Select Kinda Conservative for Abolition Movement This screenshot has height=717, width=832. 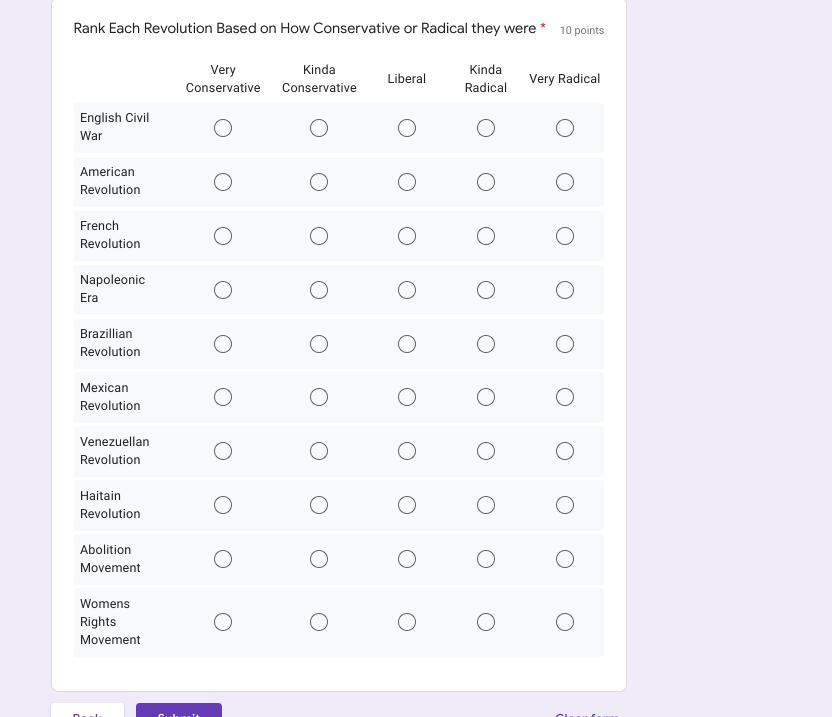tap(319, 559)
